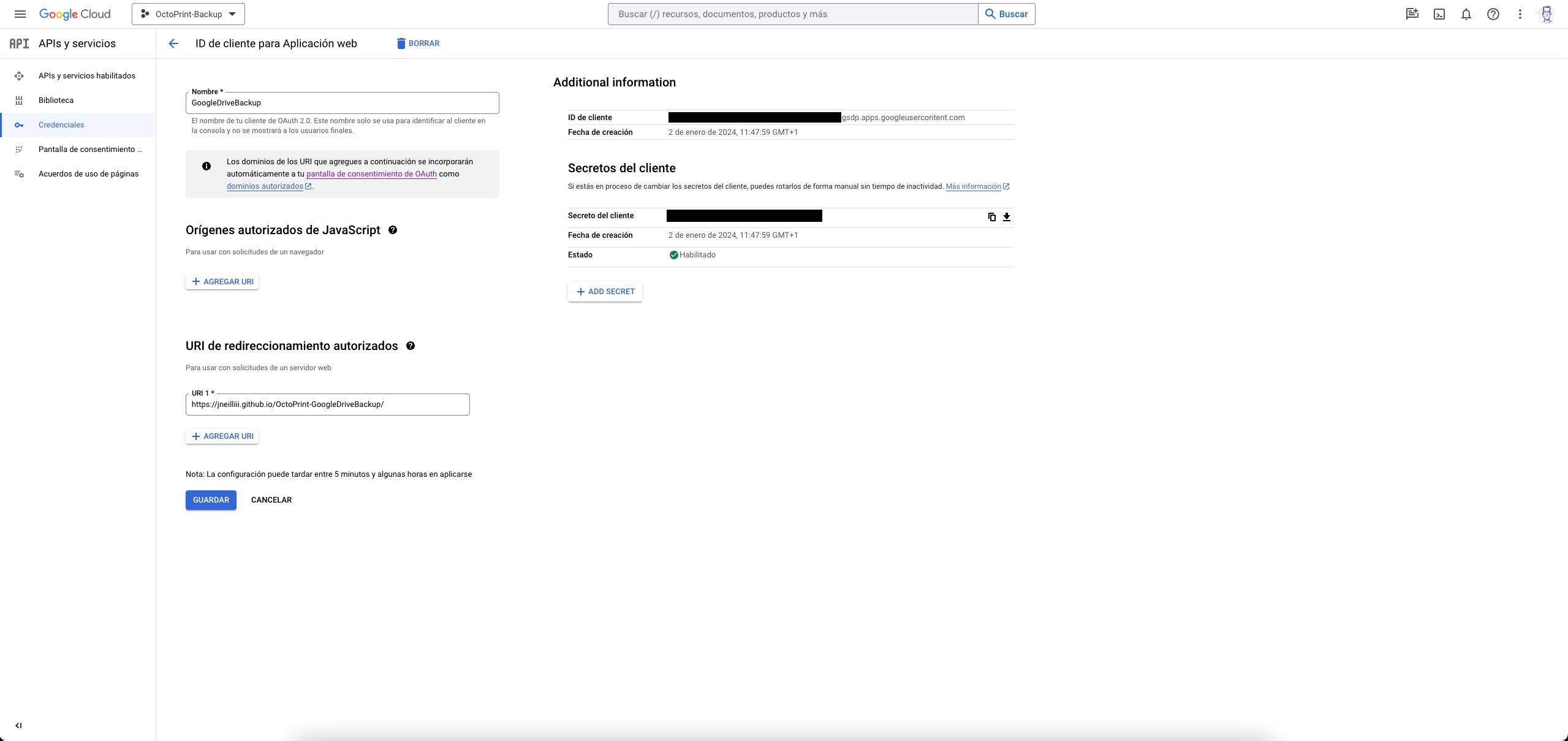This screenshot has width=1568, height=741.
Task: Open the notifications bell
Action: tap(1466, 14)
